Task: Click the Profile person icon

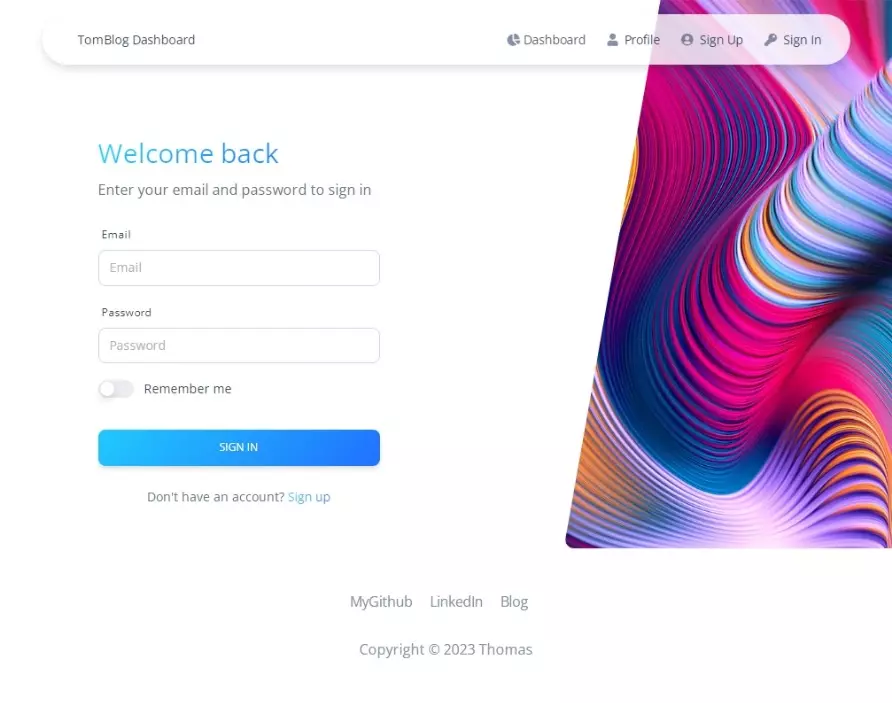Action: (x=612, y=40)
